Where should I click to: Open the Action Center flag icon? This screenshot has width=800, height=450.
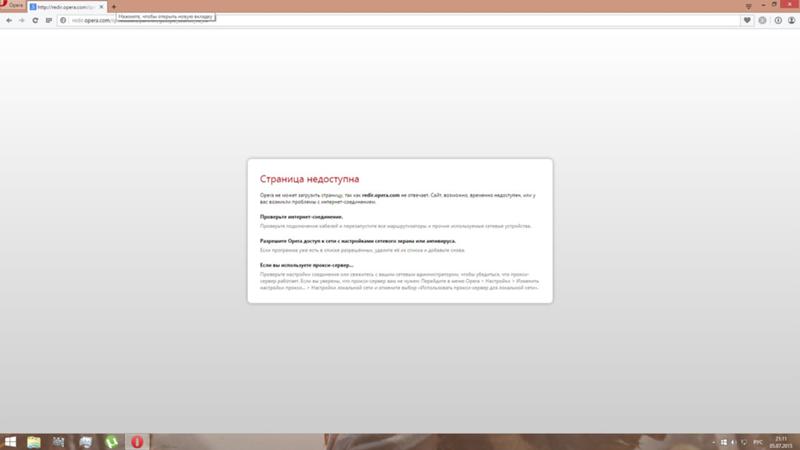(723, 442)
